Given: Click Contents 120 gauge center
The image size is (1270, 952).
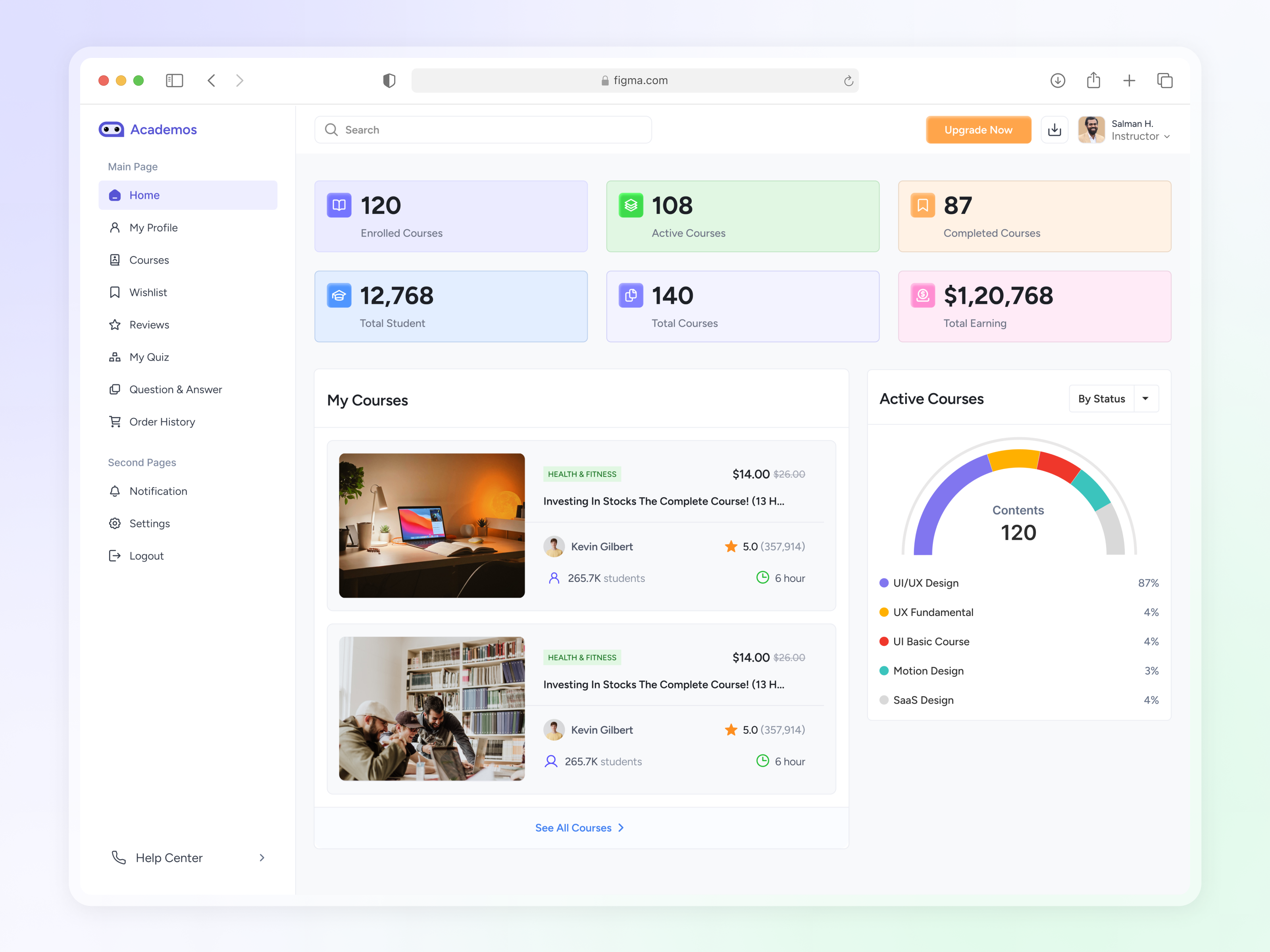Looking at the screenshot, I should (x=1018, y=523).
